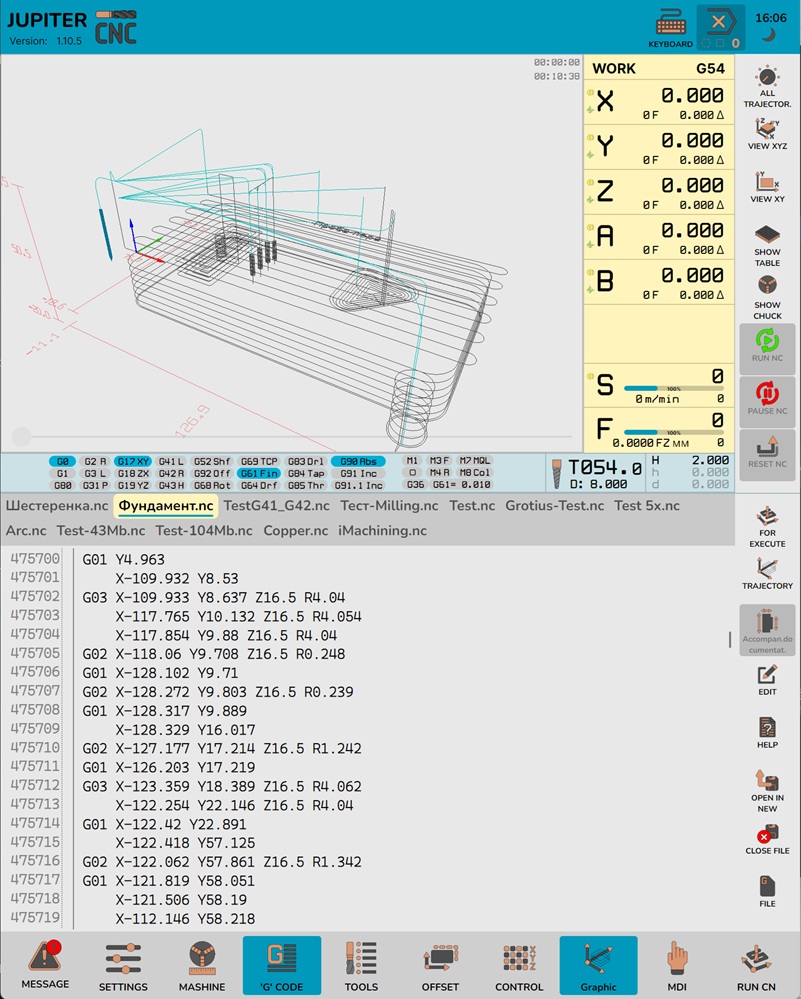Open ALL TRAJECTOR. display options
The height and width of the screenshot is (999, 801).
[767, 85]
